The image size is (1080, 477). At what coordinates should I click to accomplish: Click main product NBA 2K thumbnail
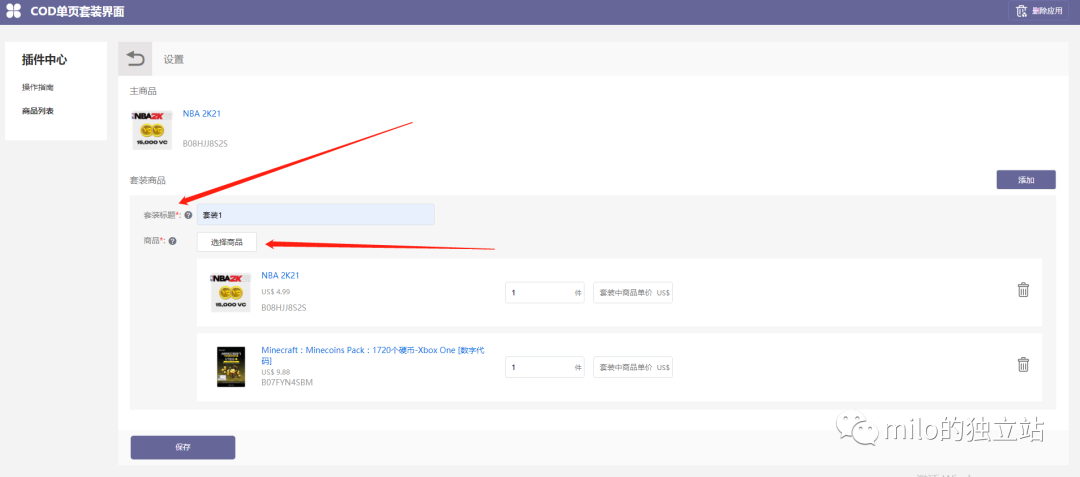pos(152,129)
